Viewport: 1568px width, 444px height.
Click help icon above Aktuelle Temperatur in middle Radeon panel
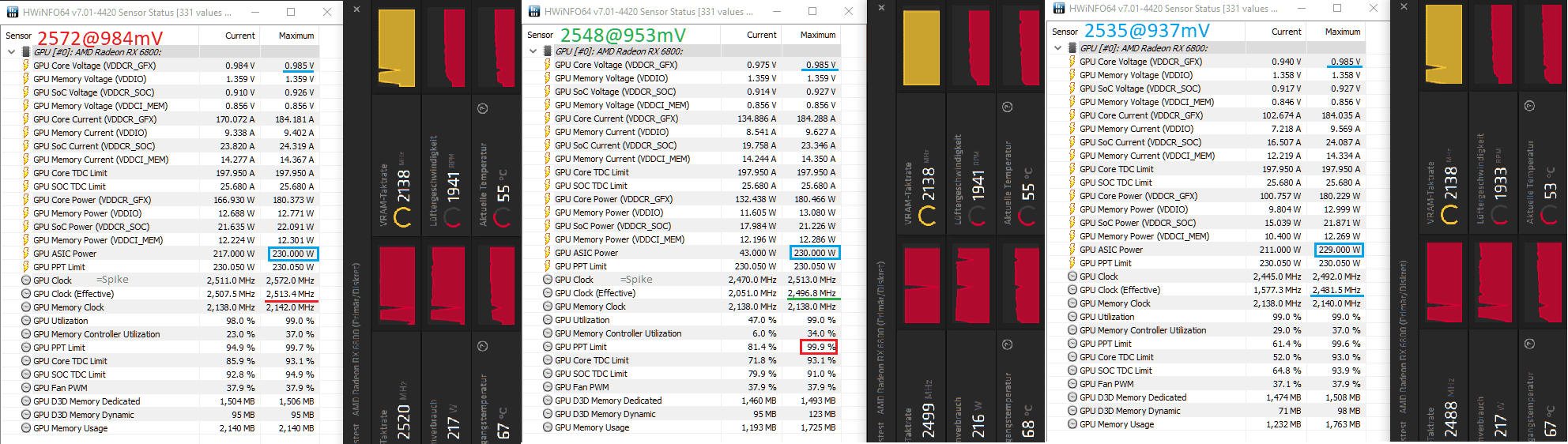1007,107
